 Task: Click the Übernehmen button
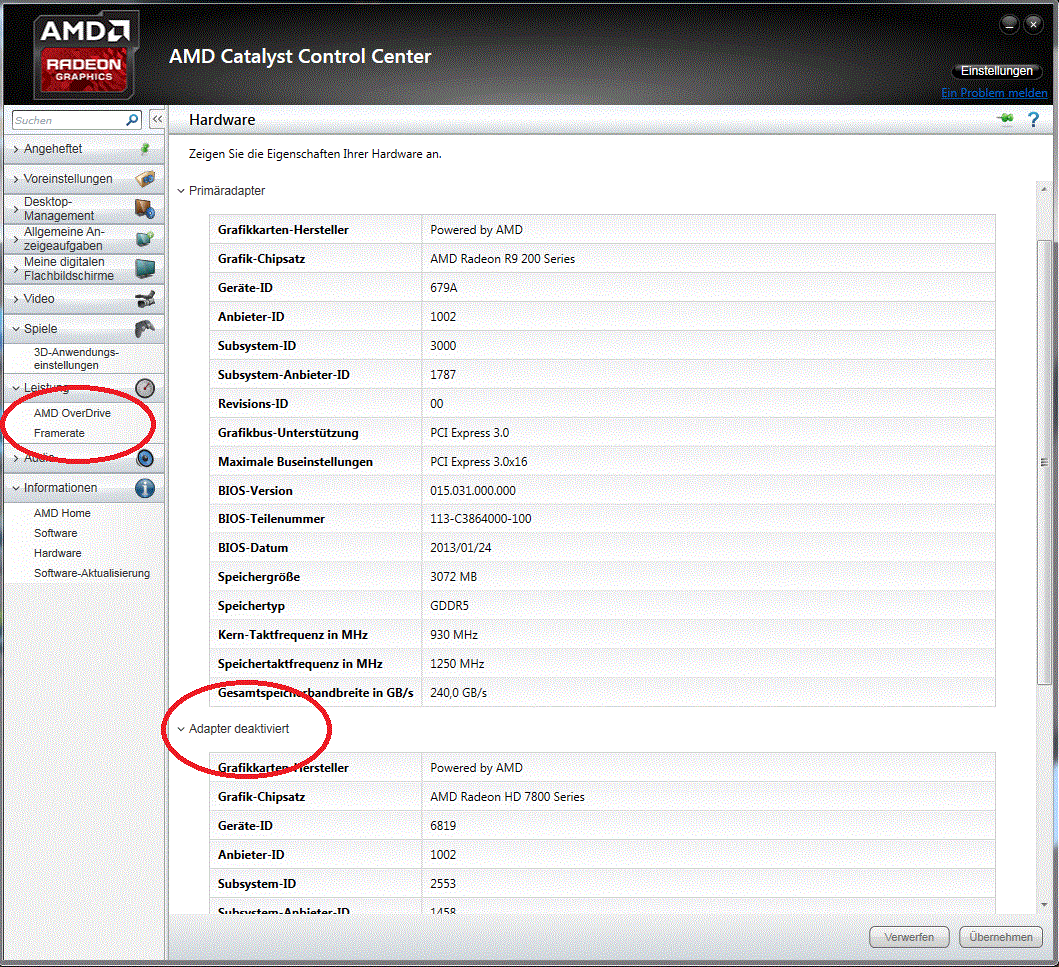pyautogui.click(x=1001, y=937)
